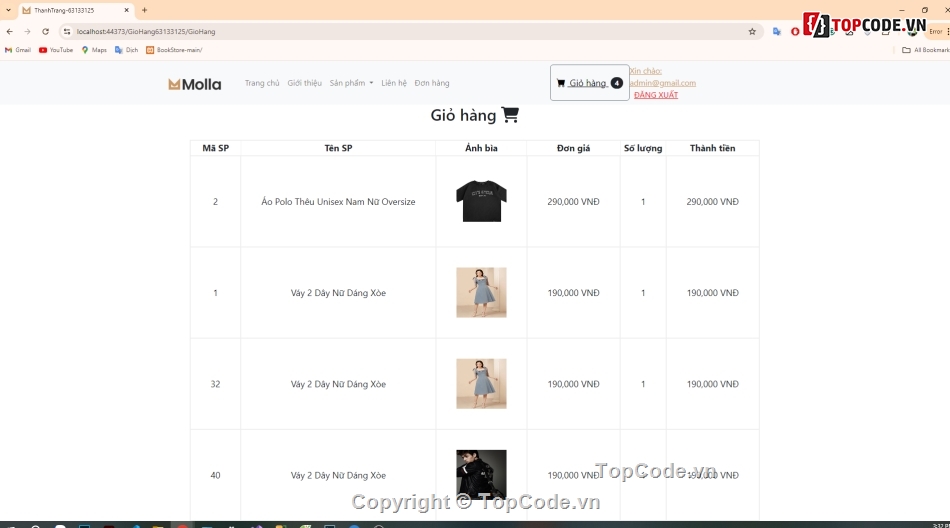The image size is (950, 528).
Task: Bookmark this page with the star icon
Action: 752,31
